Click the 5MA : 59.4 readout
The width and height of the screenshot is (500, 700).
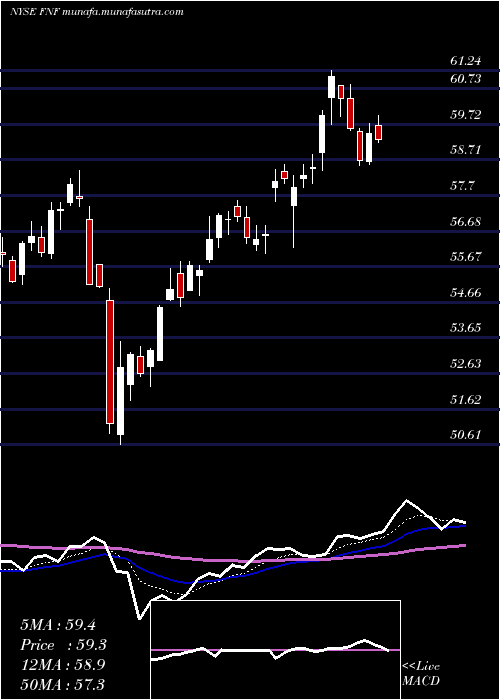[58, 625]
